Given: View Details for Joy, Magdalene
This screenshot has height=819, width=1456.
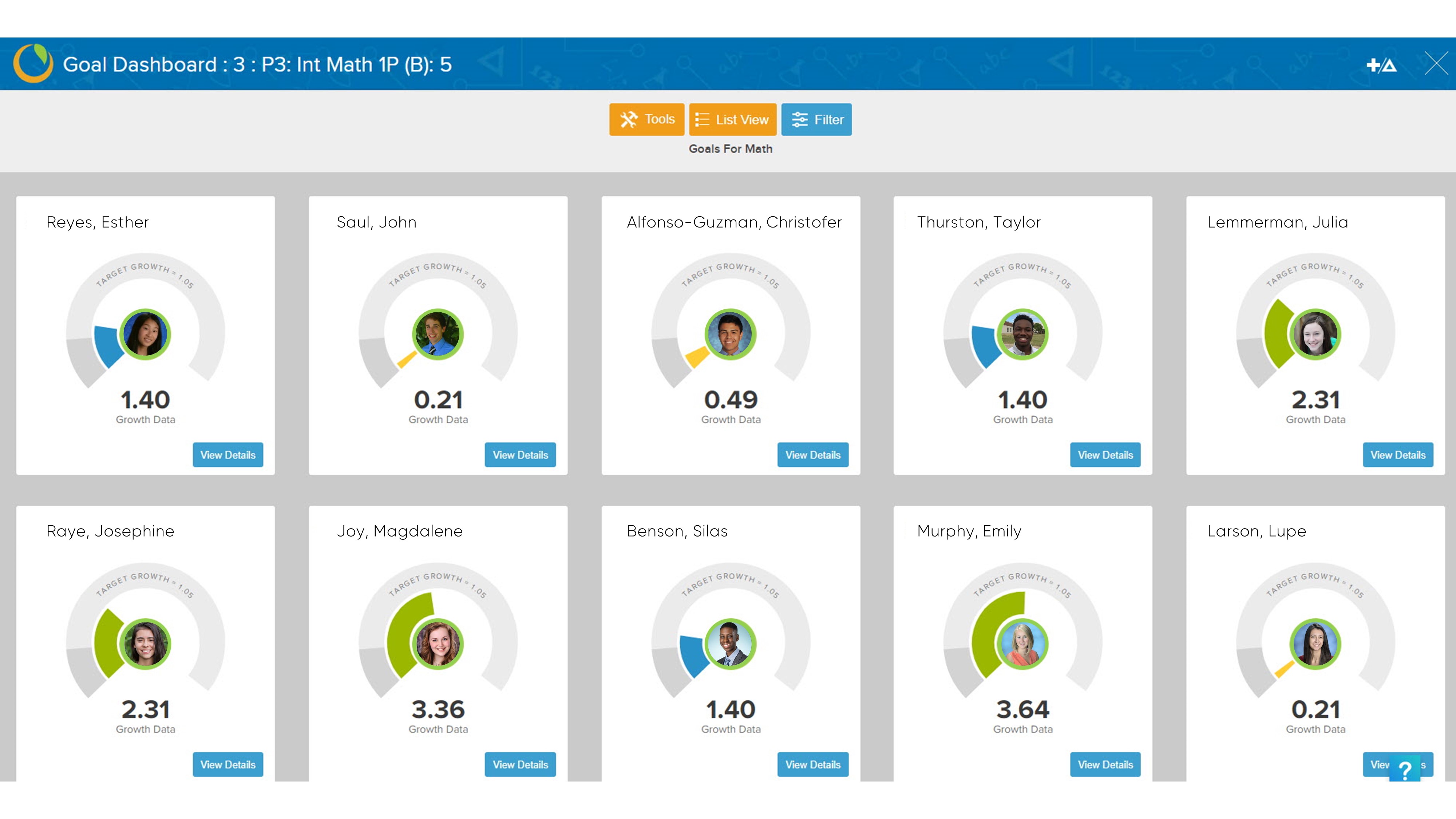Looking at the screenshot, I should pos(520,765).
